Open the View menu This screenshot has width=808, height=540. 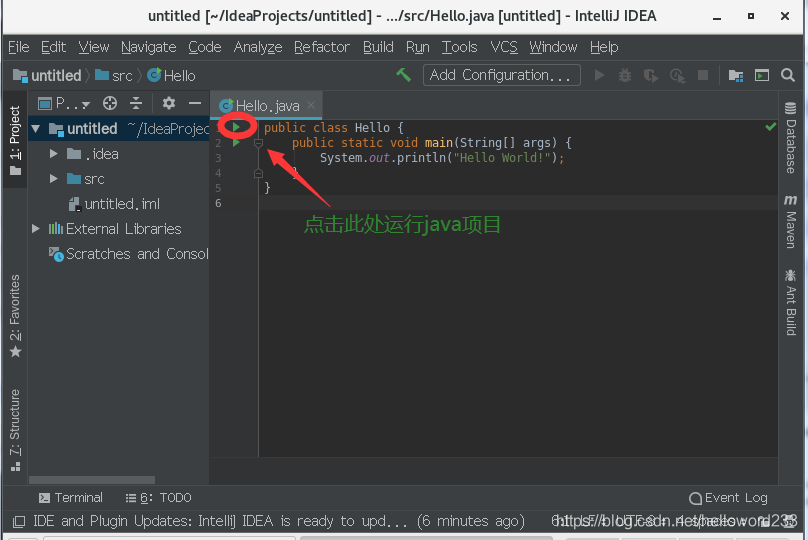(94, 47)
